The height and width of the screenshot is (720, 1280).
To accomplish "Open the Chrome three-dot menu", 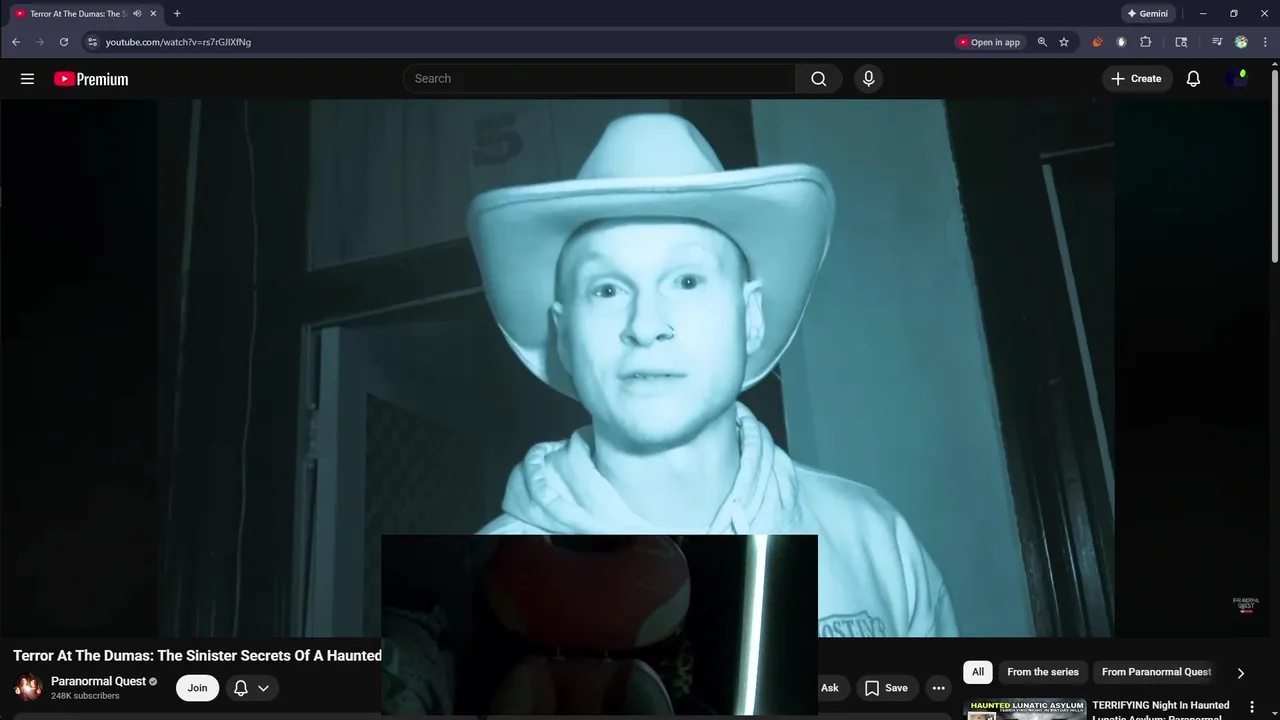I will pos(1265,42).
